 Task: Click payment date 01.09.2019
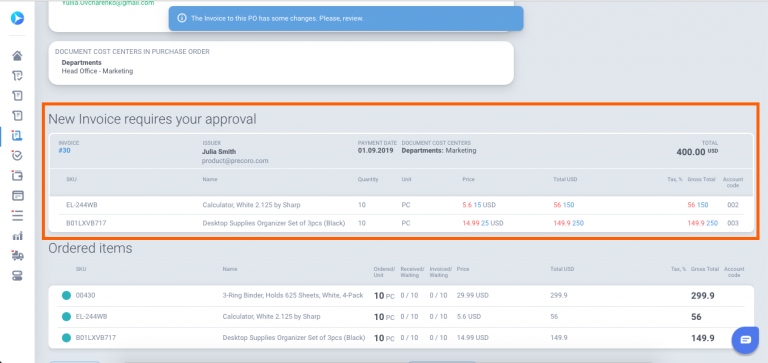tap(375, 151)
